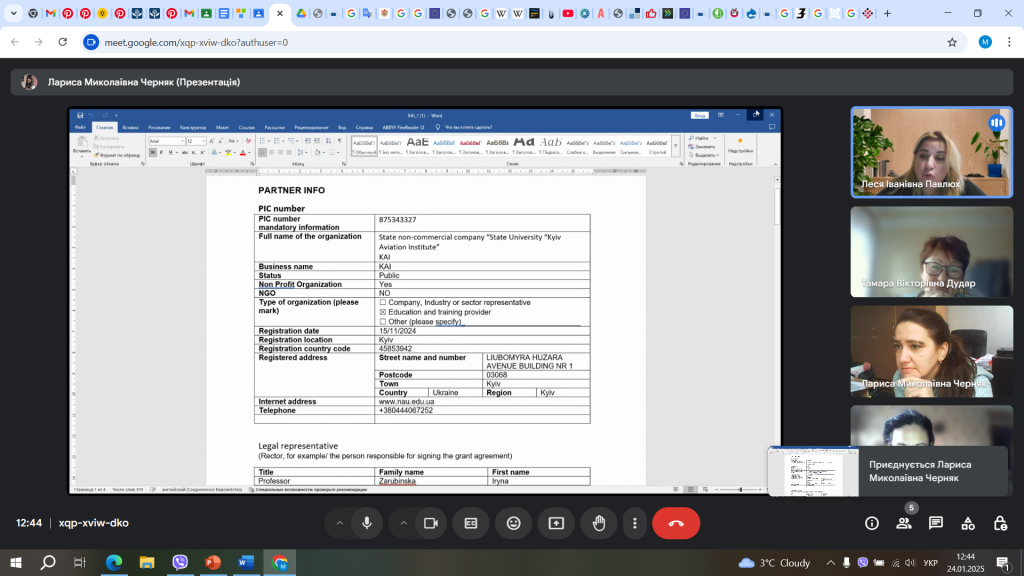The image size is (1024, 576).
Task: Show the participants list
Action: coord(903,523)
